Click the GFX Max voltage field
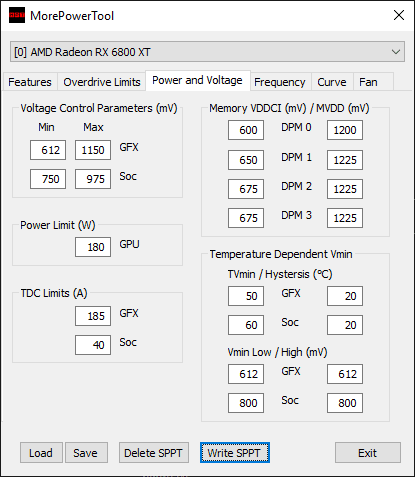Viewport: 415px width, 477px height. [93, 150]
